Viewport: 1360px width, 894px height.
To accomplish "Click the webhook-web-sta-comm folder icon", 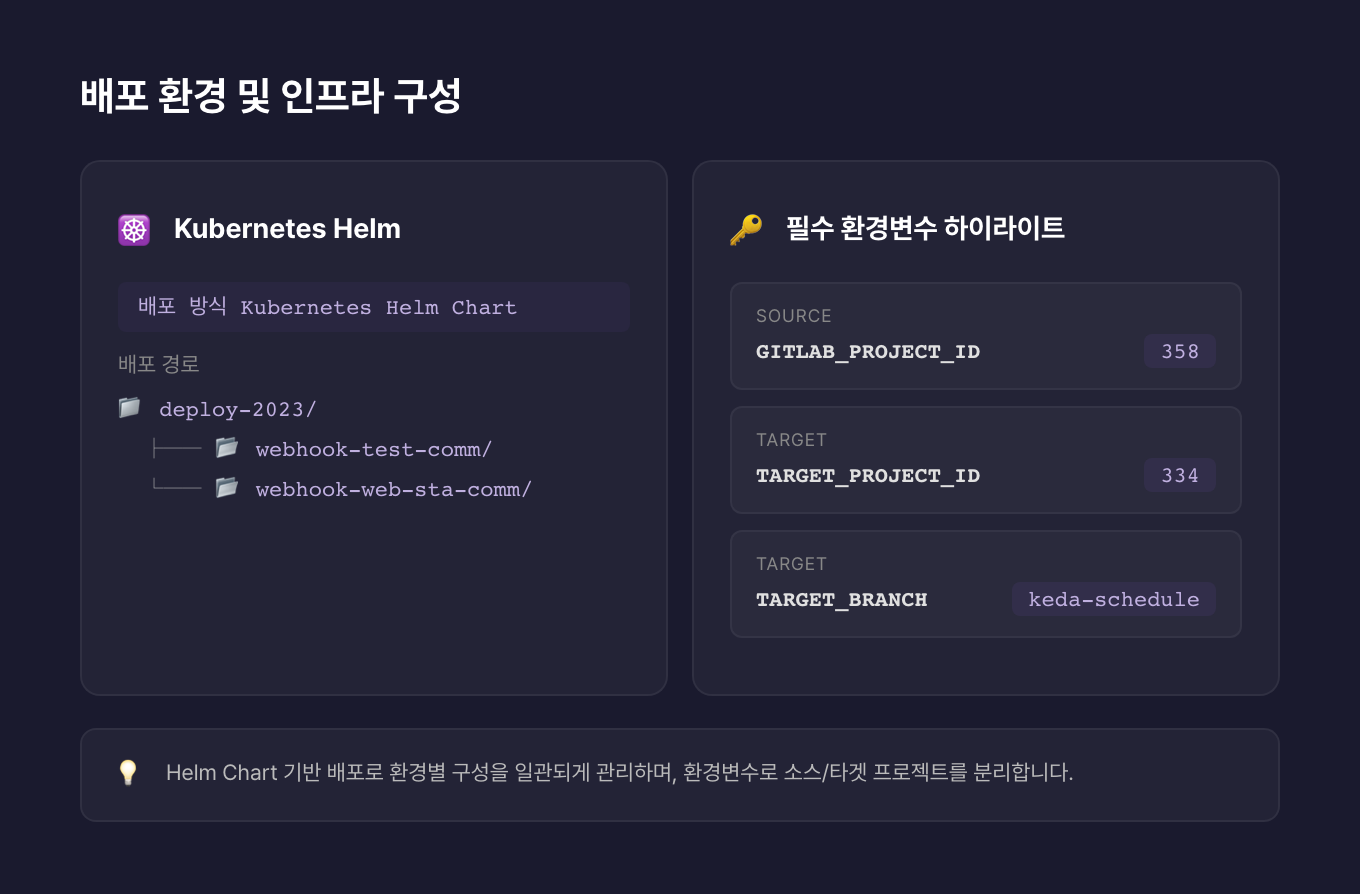I will tap(227, 488).
